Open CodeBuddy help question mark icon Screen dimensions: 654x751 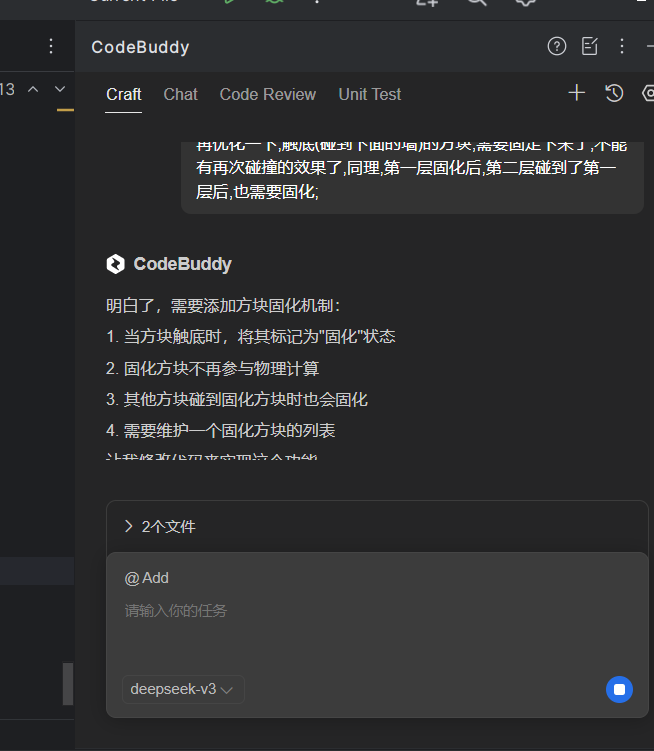coord(557,46)
